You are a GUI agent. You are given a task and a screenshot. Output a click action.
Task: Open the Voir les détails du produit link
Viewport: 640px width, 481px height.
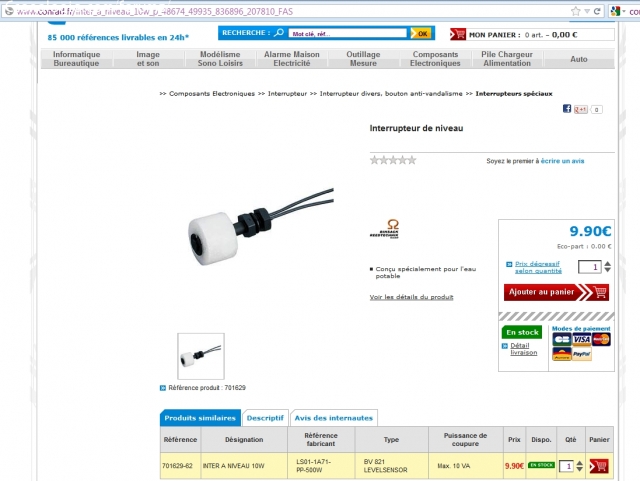click(411, 297)
